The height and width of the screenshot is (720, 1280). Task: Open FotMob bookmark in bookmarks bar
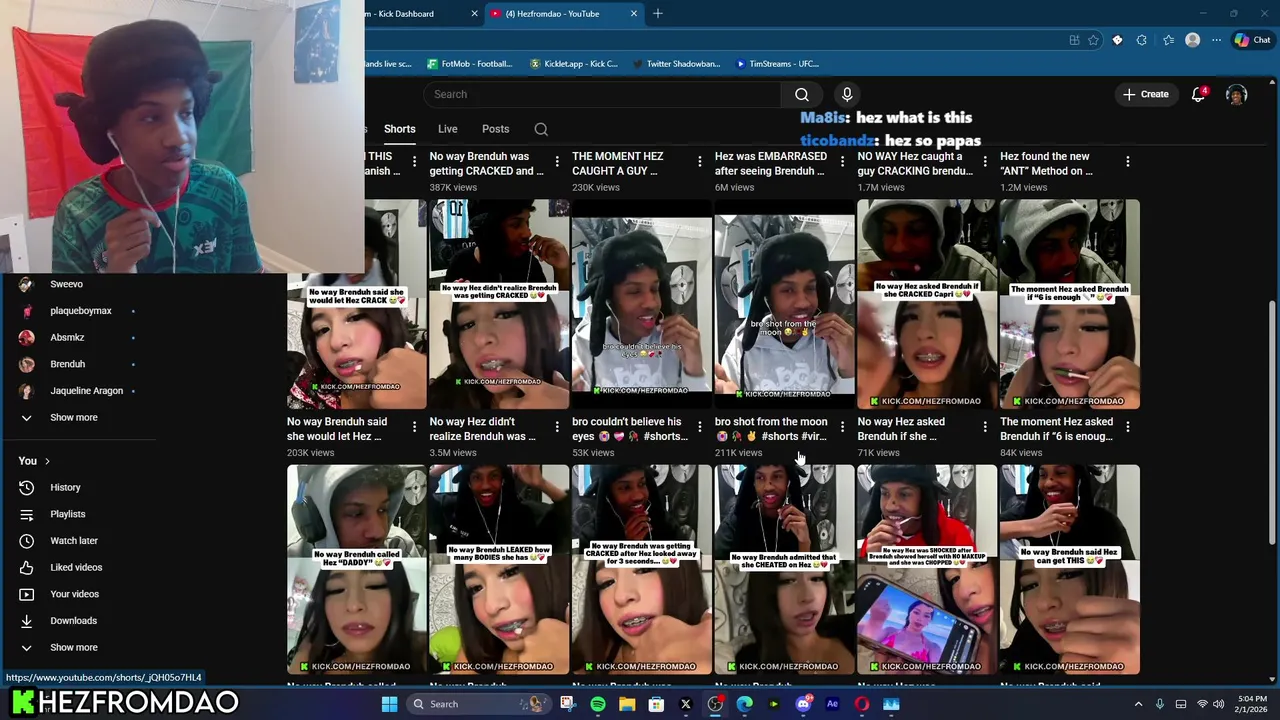(469, 64)
